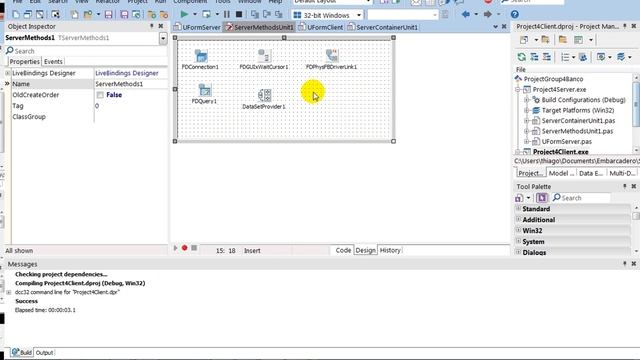640x360 pixels.
Task: Click the Add to Project toolbar icon
Action: [152, 15]
